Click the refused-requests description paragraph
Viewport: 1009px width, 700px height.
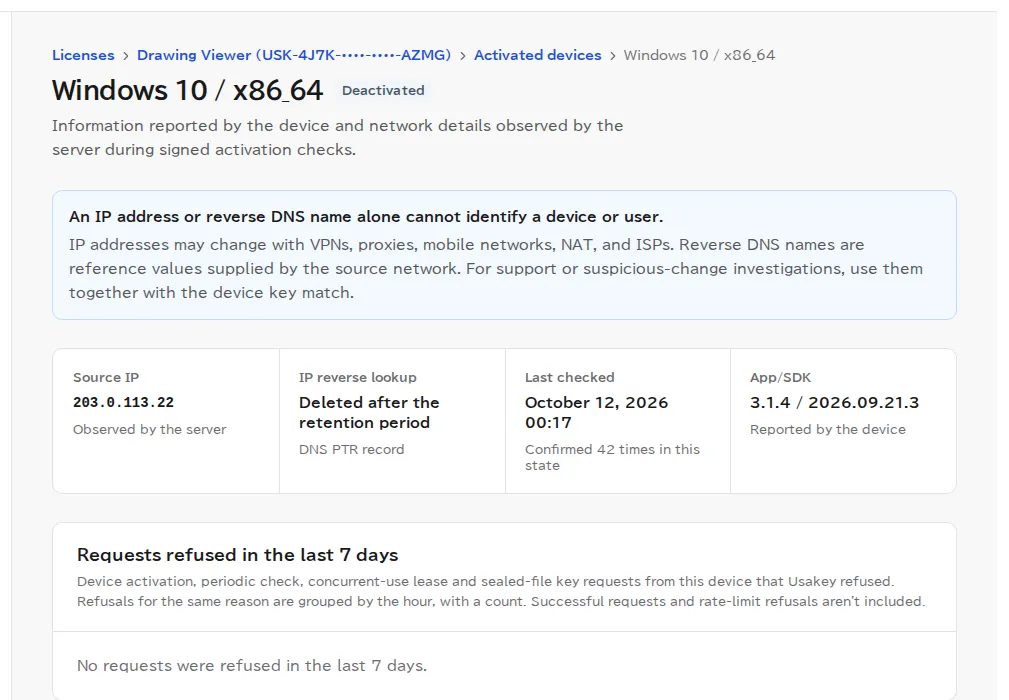pyautogui.click(x=501, y=591)
